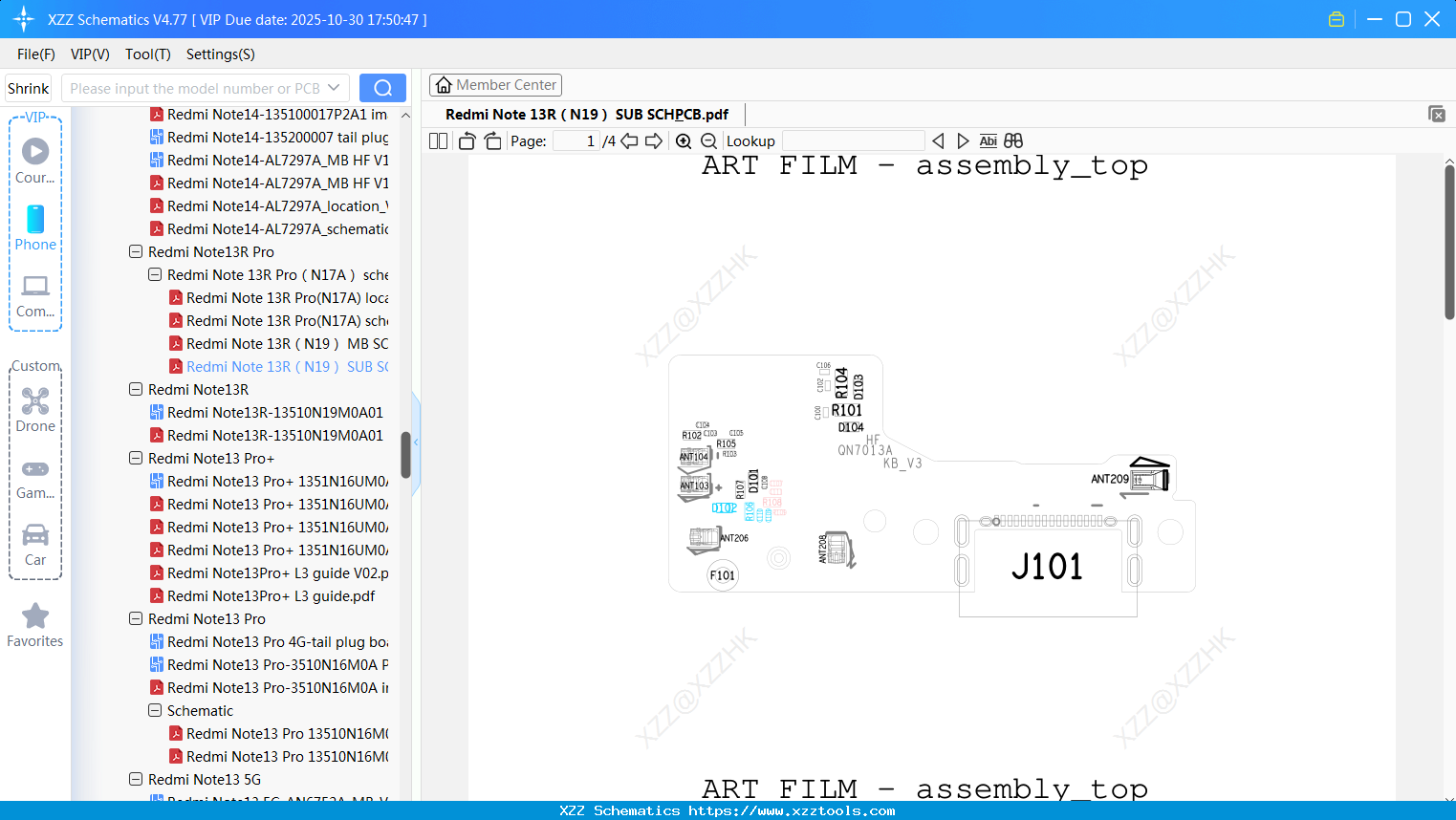Open Redmi Note14-135200007 tail plug file
The width and height of the screenshot is (1456, 820).
pyautogui.click(x=277, y=138)
